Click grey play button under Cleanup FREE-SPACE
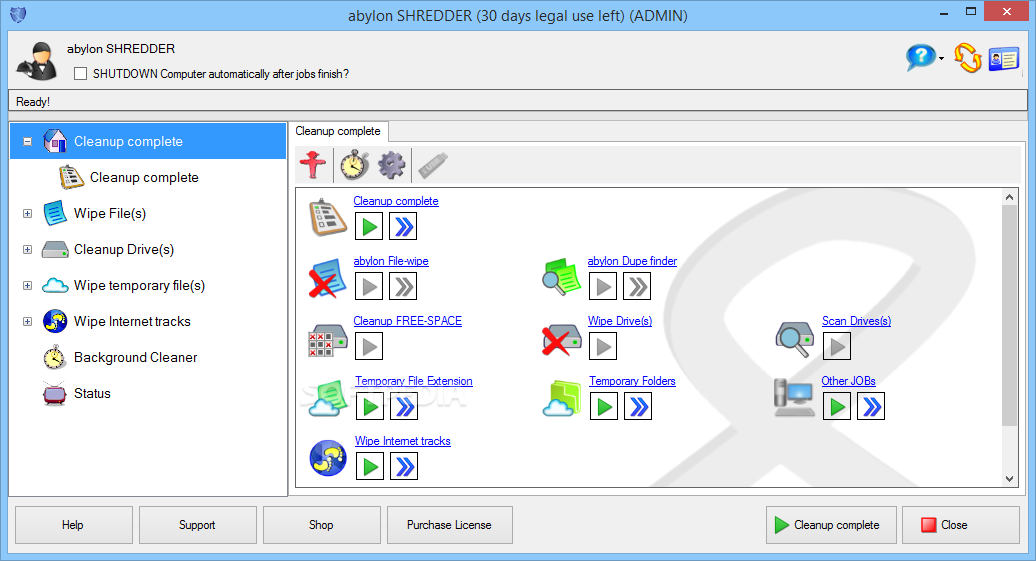The width and height of the screenshot is (1036, 561). [369, 346]
